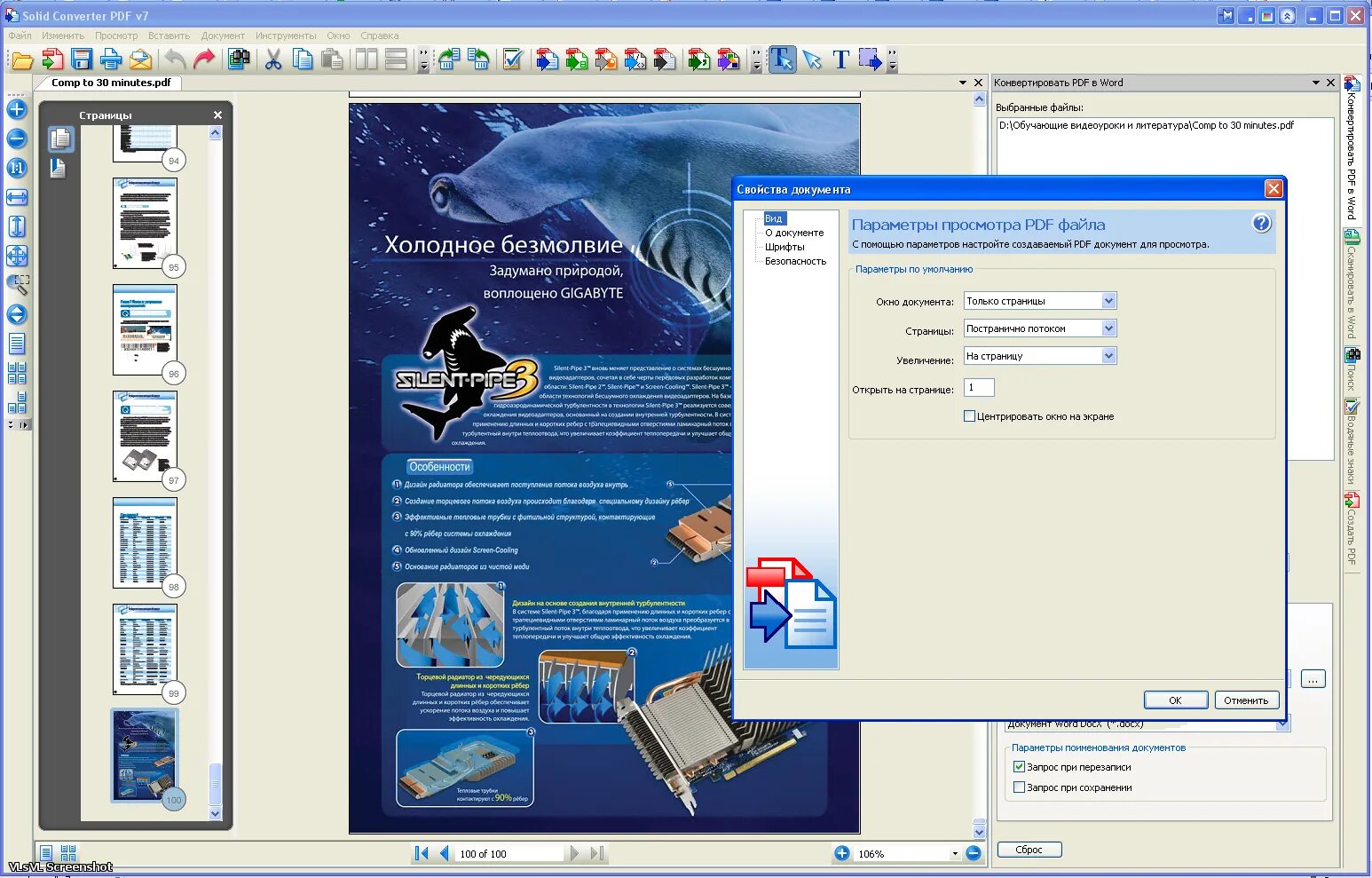Click the fit height icon on left sidebar

(17, 226)
